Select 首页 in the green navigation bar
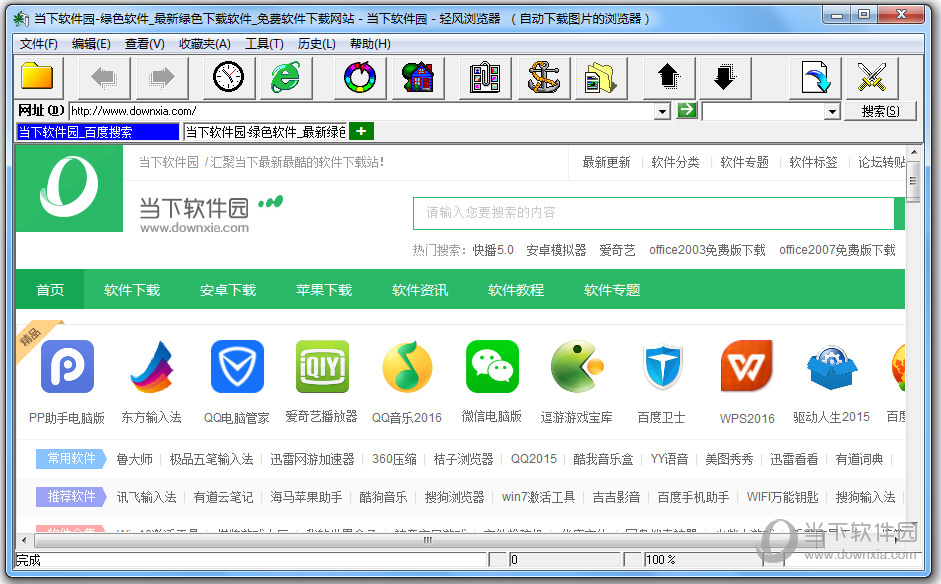This screenshot has width=941, height=584. [x=50, y=290]
